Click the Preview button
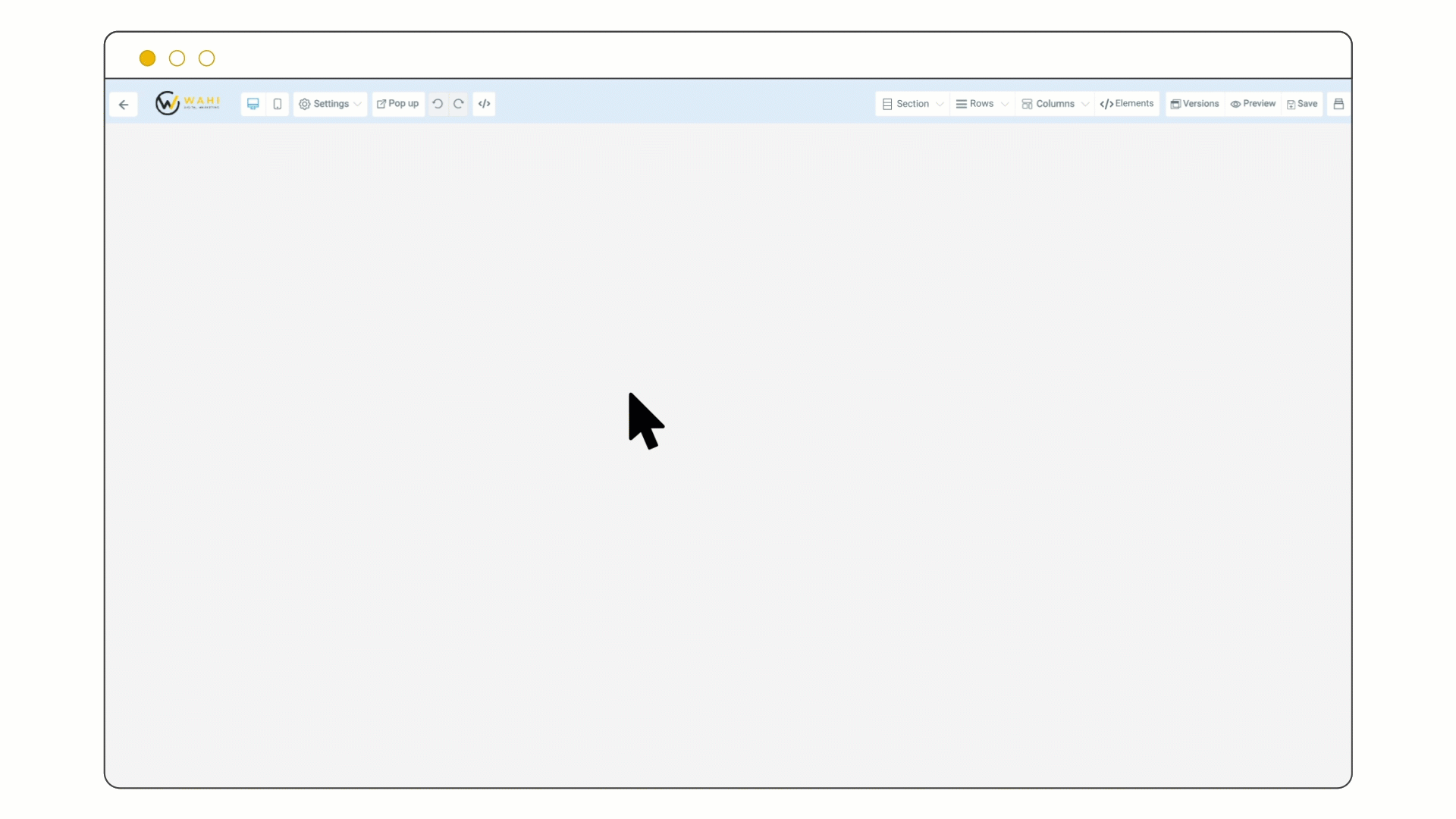 (x=1253, y=103)
